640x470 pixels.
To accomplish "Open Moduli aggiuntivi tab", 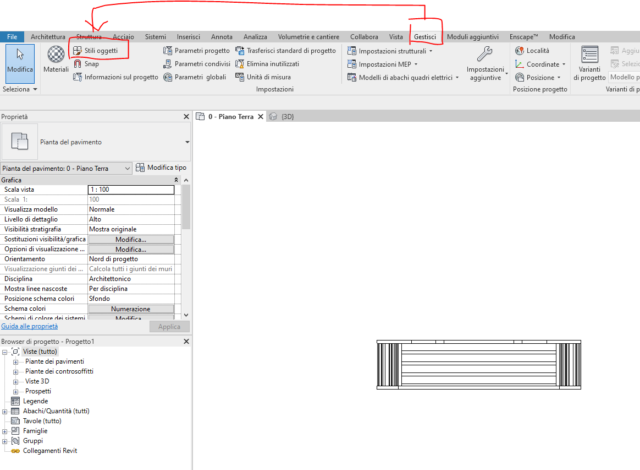I will [x=473, y=37].
